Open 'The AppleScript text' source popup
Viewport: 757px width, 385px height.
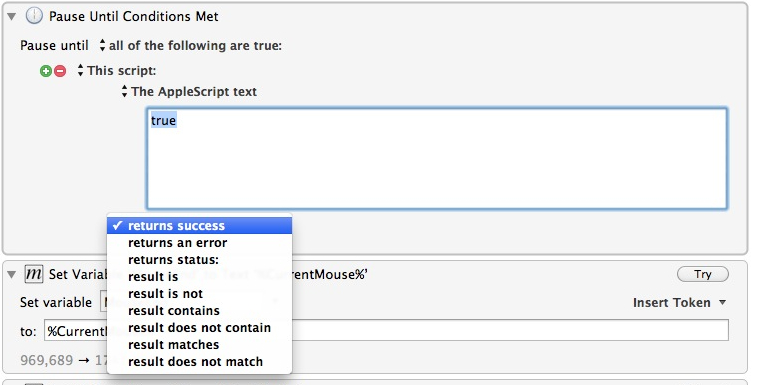coord(189,91)
